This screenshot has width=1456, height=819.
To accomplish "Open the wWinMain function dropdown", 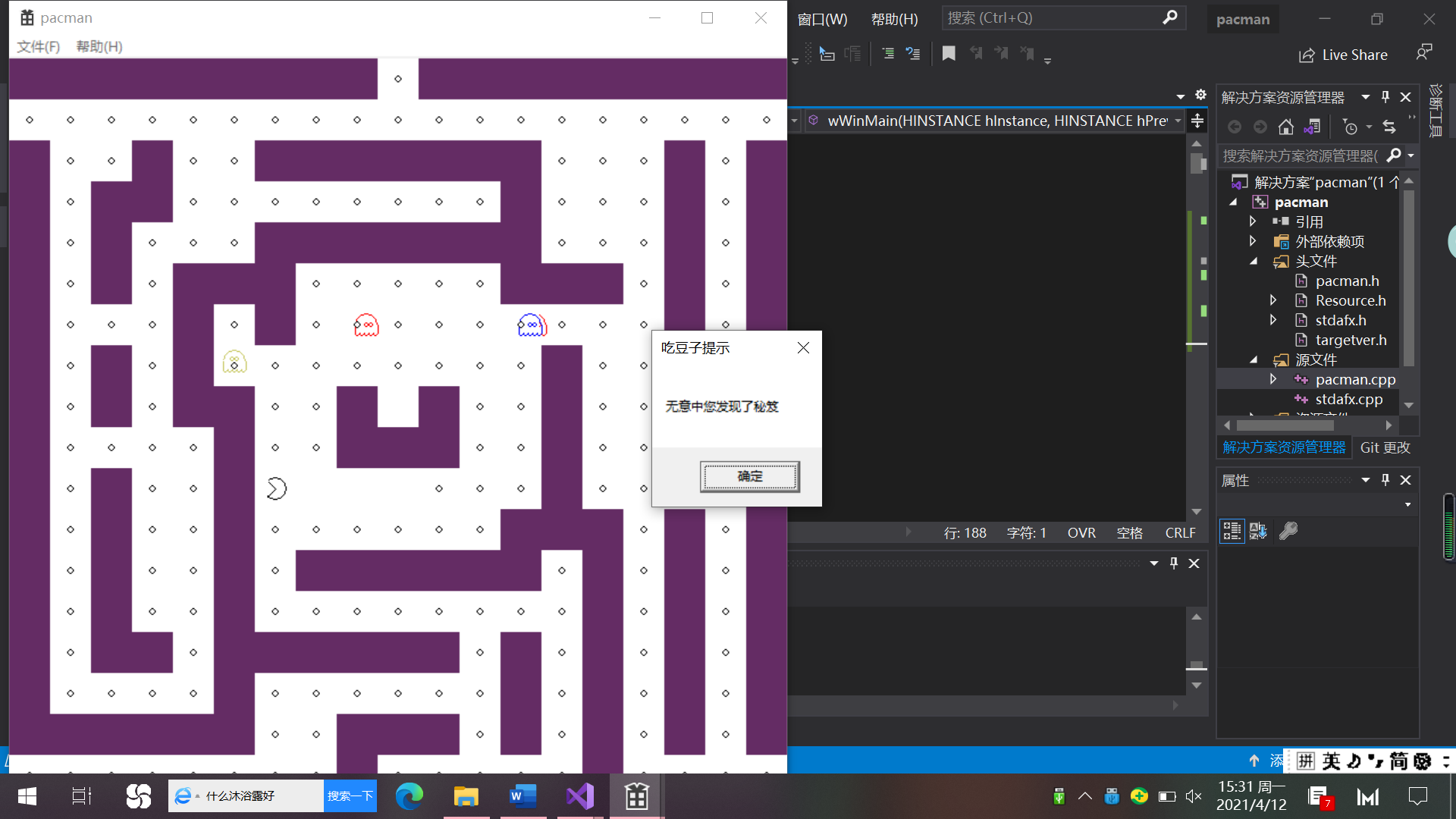I will pyautogui.click(x=1178, y=121).
